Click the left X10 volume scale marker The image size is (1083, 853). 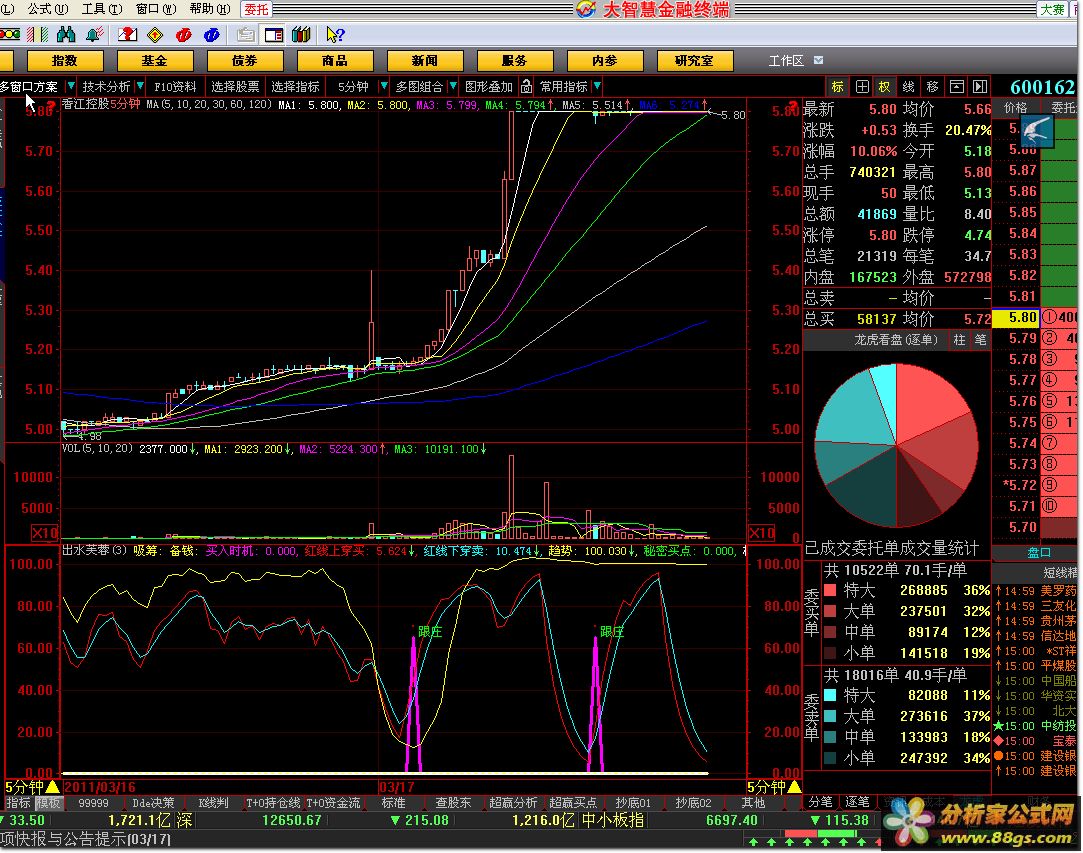pyautogui.click(x=45, y=533)
